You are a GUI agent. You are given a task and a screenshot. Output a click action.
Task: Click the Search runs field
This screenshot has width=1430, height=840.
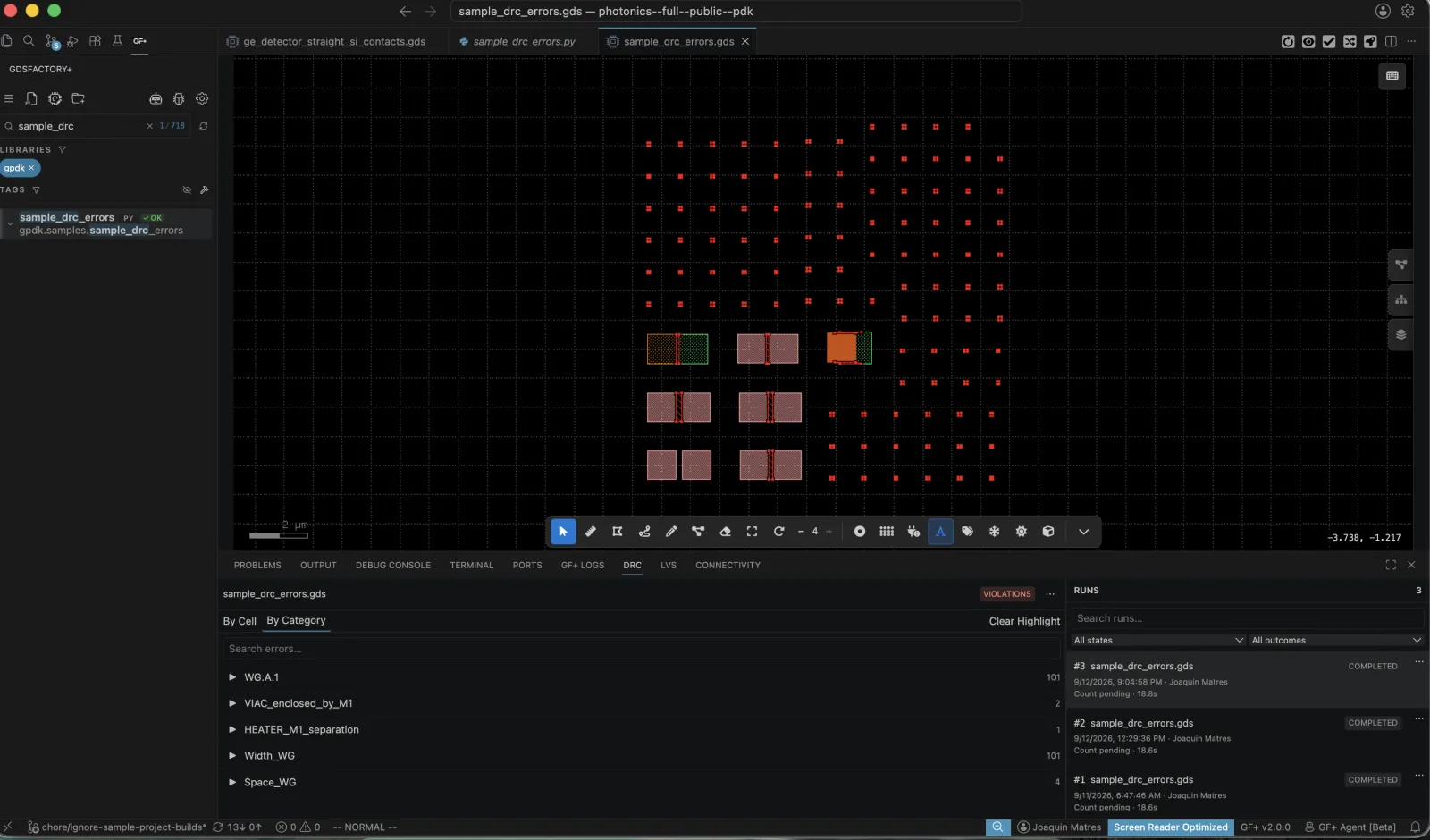(1247, 618)
